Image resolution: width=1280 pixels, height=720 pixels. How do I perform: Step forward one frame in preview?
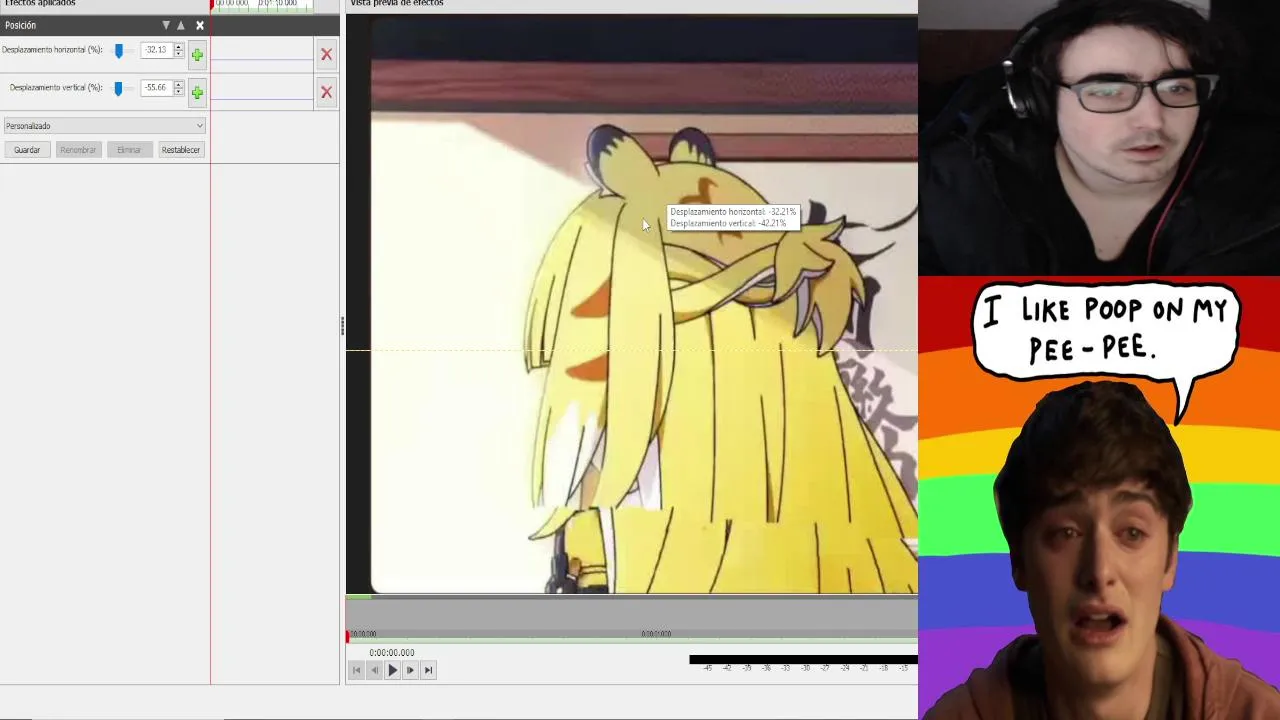point(410,671)
